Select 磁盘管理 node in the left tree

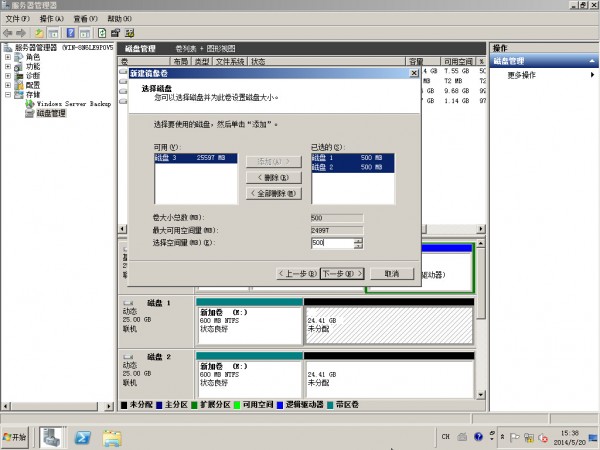49,113
